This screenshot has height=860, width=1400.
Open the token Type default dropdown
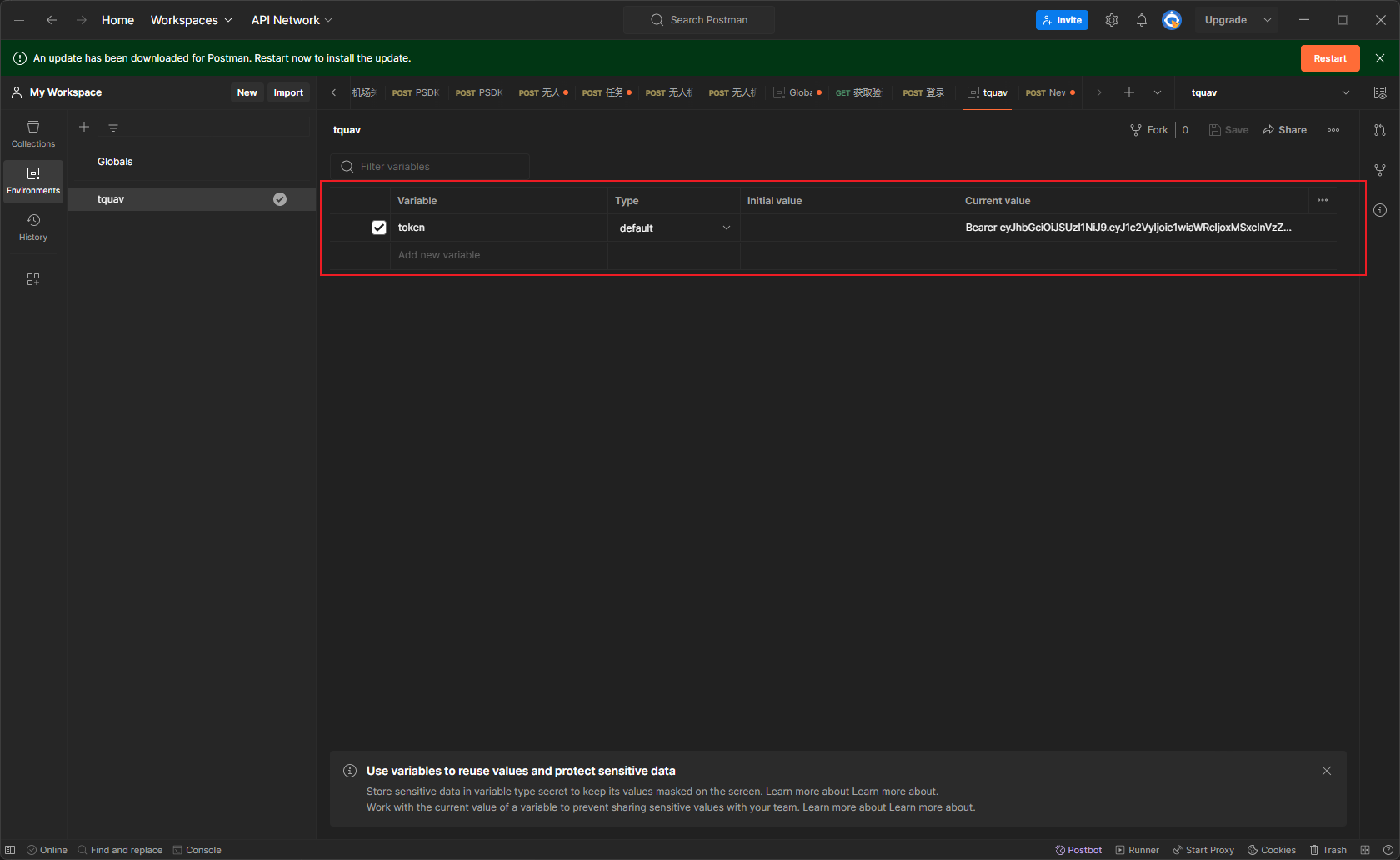click(674, 227)
